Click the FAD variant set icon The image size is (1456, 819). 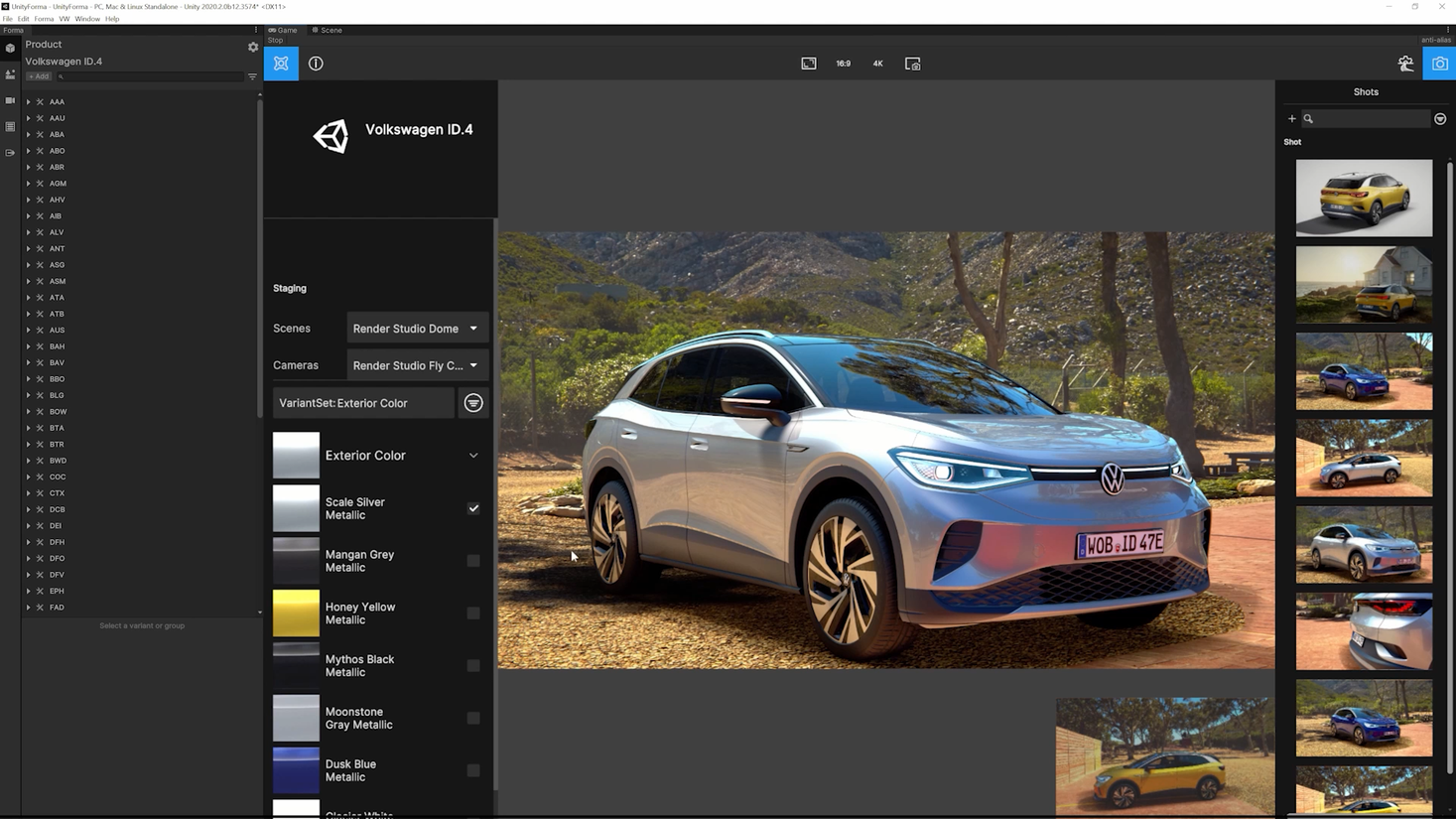point(40,608)
